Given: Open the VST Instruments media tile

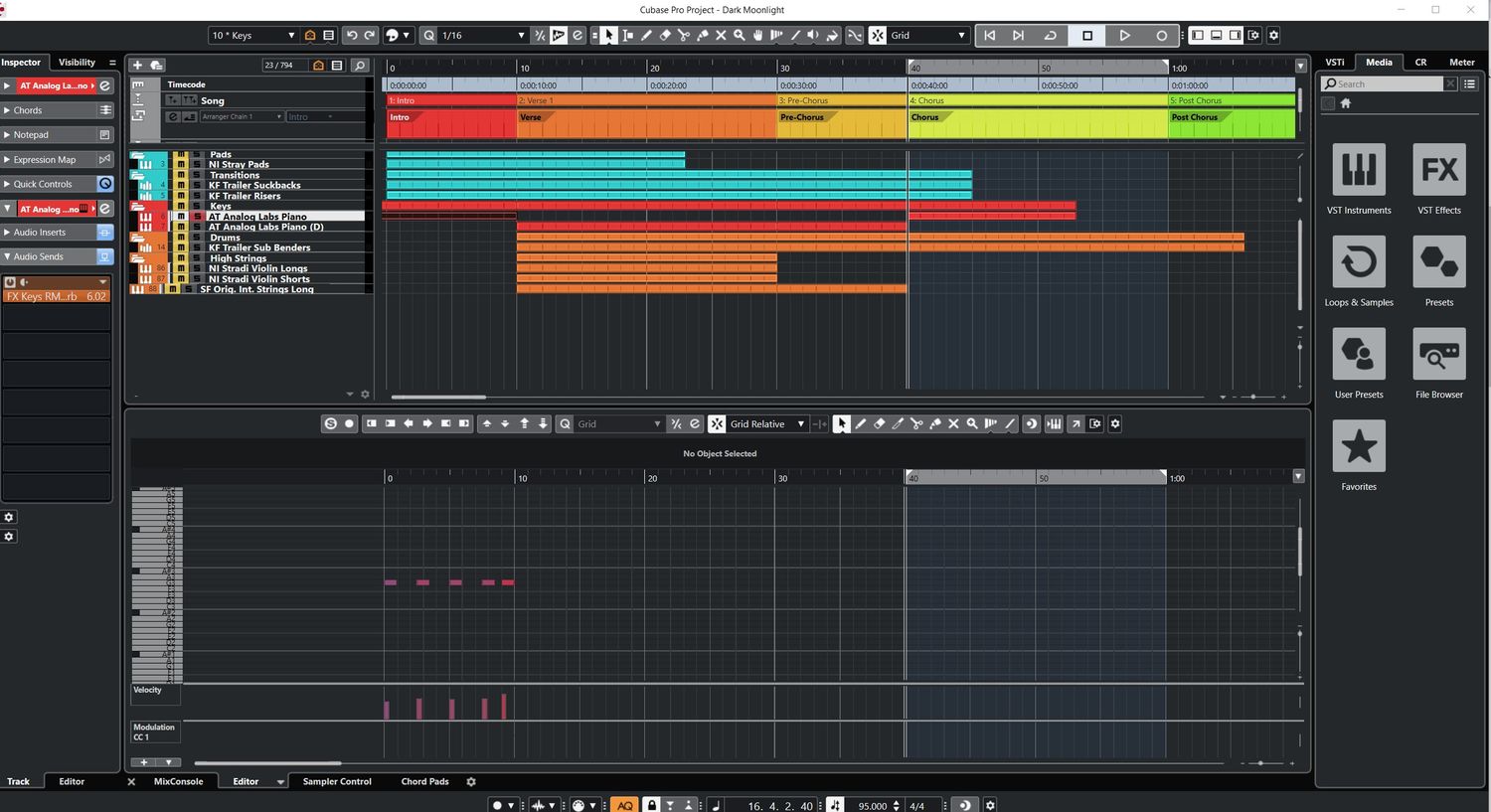Looking at the screenshot, I should pyautogui.click(x=1359, y=169).
